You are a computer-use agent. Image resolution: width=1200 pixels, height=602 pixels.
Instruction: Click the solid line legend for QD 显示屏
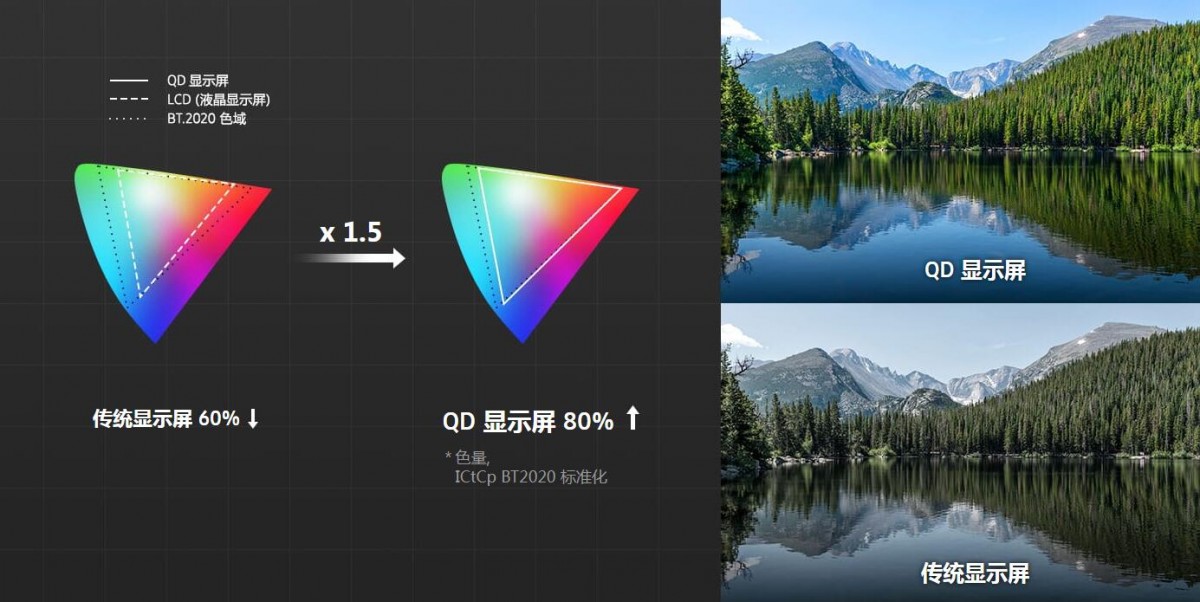pyautogui.click(x=128, y=80)
